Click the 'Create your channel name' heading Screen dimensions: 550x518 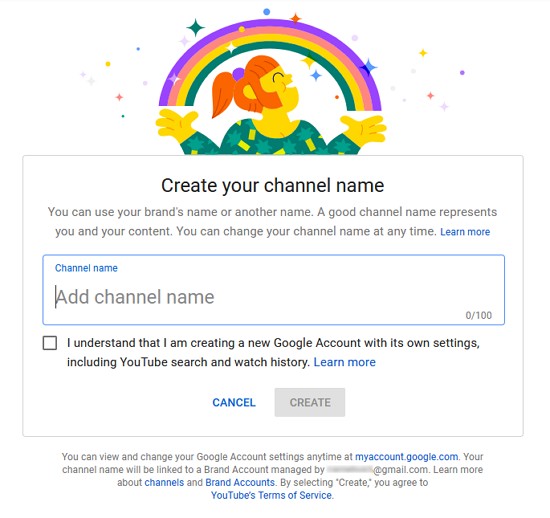point(273,185)
